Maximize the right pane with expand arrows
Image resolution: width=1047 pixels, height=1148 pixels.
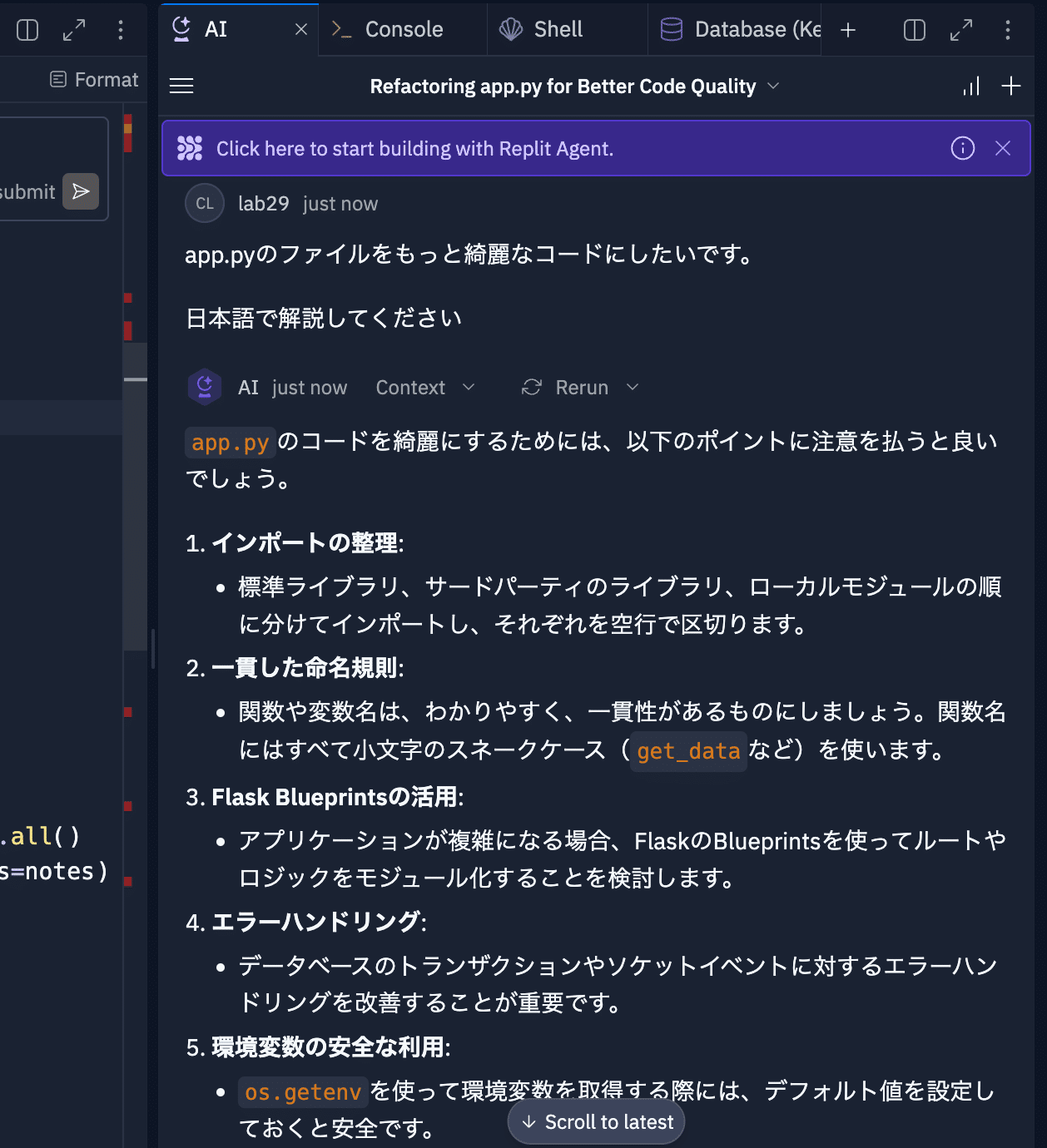pyautogui.click(x=961, y=30)
